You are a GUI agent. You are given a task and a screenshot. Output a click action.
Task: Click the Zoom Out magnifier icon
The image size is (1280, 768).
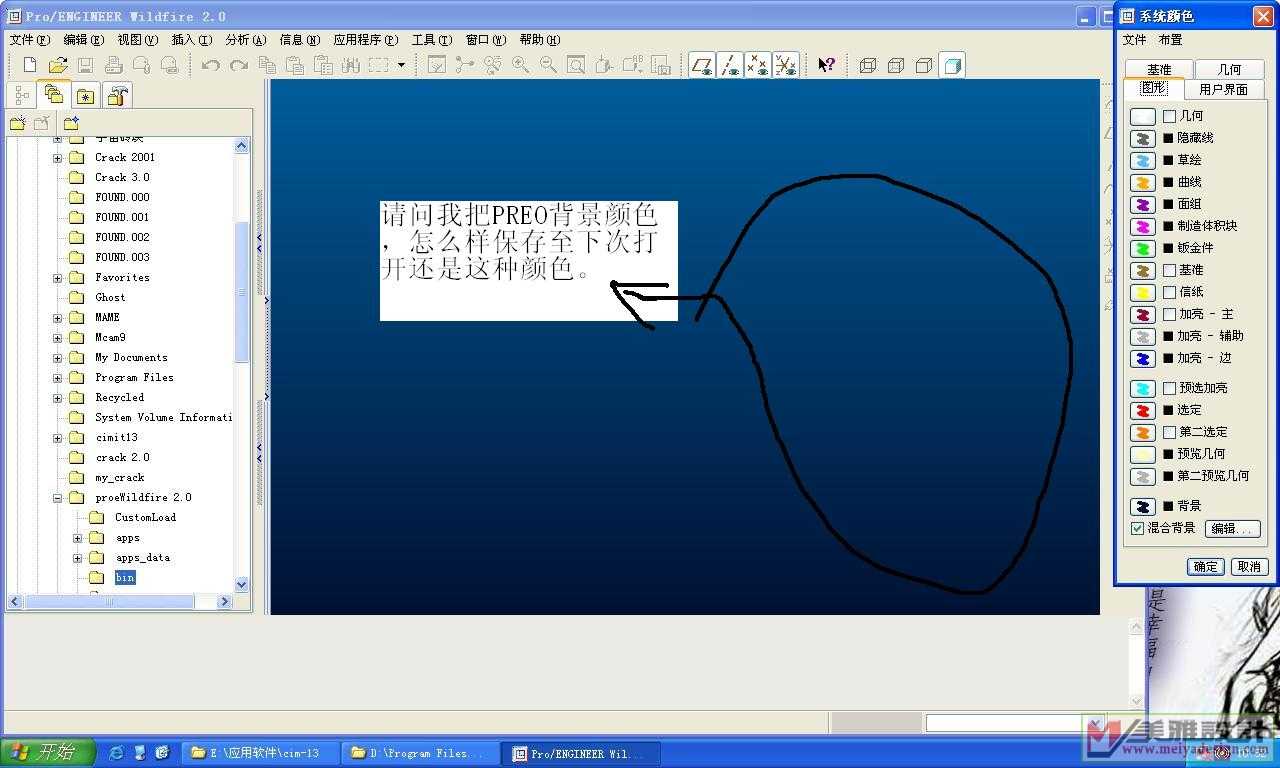point(548,65)
